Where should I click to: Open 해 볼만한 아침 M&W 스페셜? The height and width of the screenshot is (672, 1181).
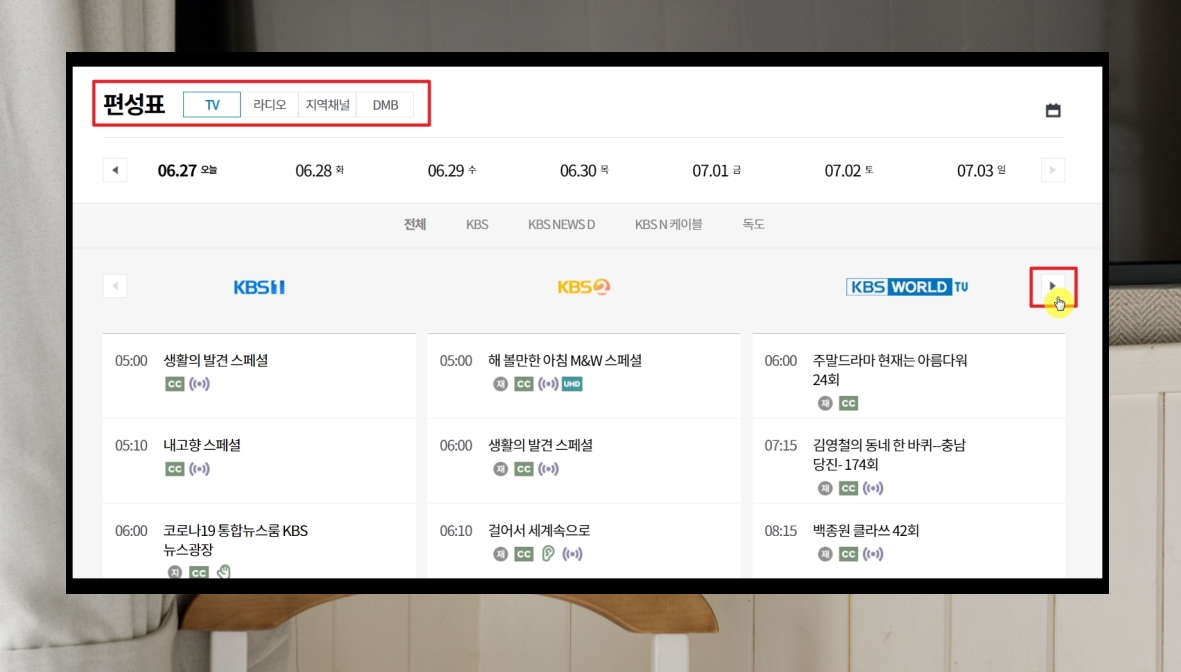[x=565, y=361]
